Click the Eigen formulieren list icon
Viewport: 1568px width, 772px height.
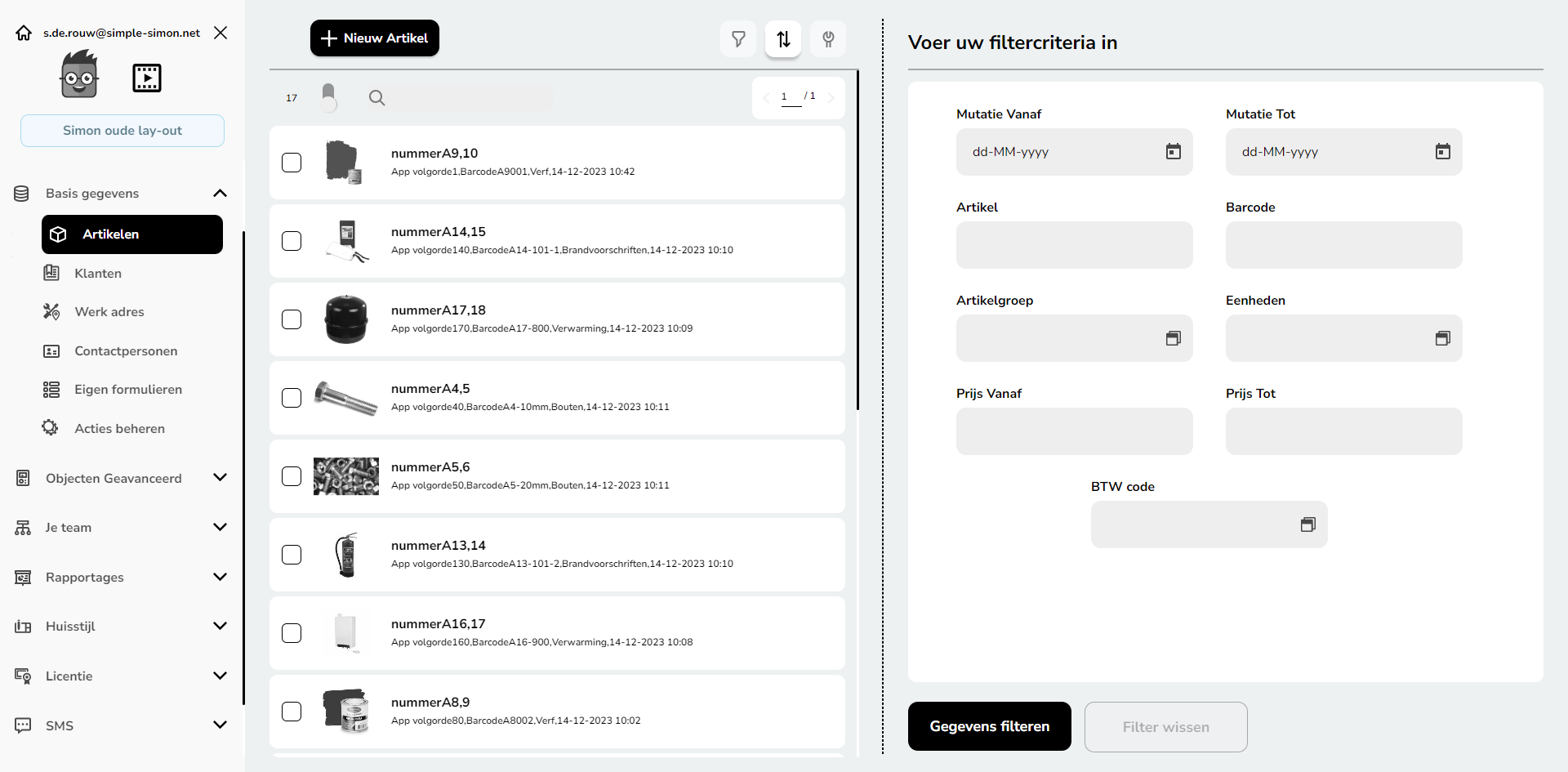(51, 389)
